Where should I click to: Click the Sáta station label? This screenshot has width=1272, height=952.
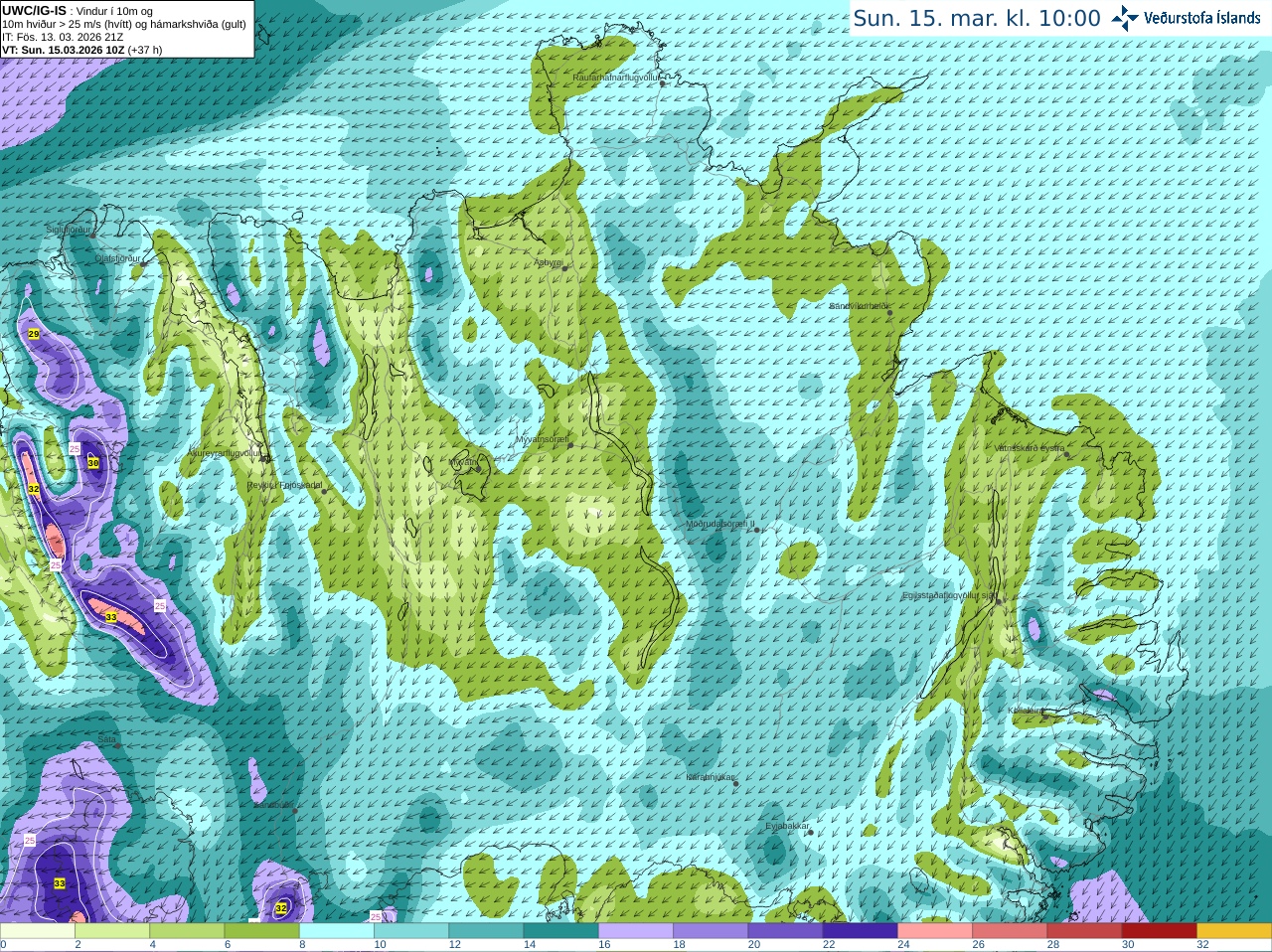(x=105, y=739)
